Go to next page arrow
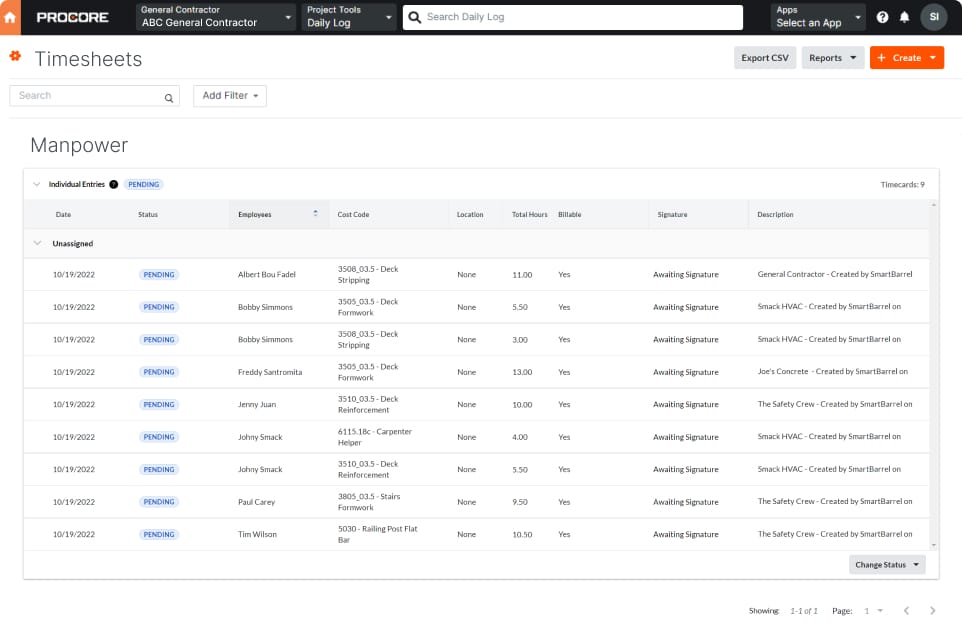 [x=932, y=610]
